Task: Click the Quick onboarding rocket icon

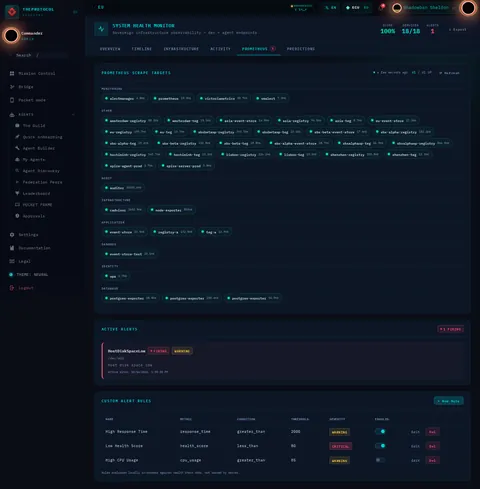Action: pos(17,137)
